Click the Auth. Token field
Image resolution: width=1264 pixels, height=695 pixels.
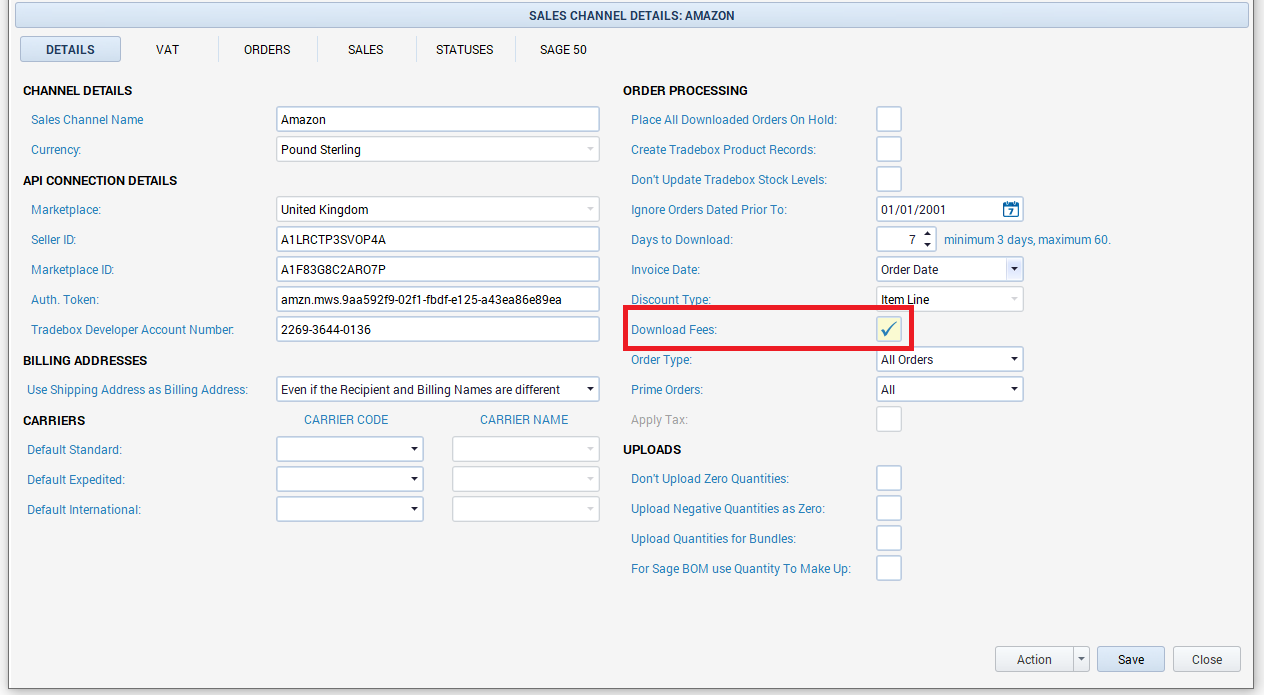point(438,299)
